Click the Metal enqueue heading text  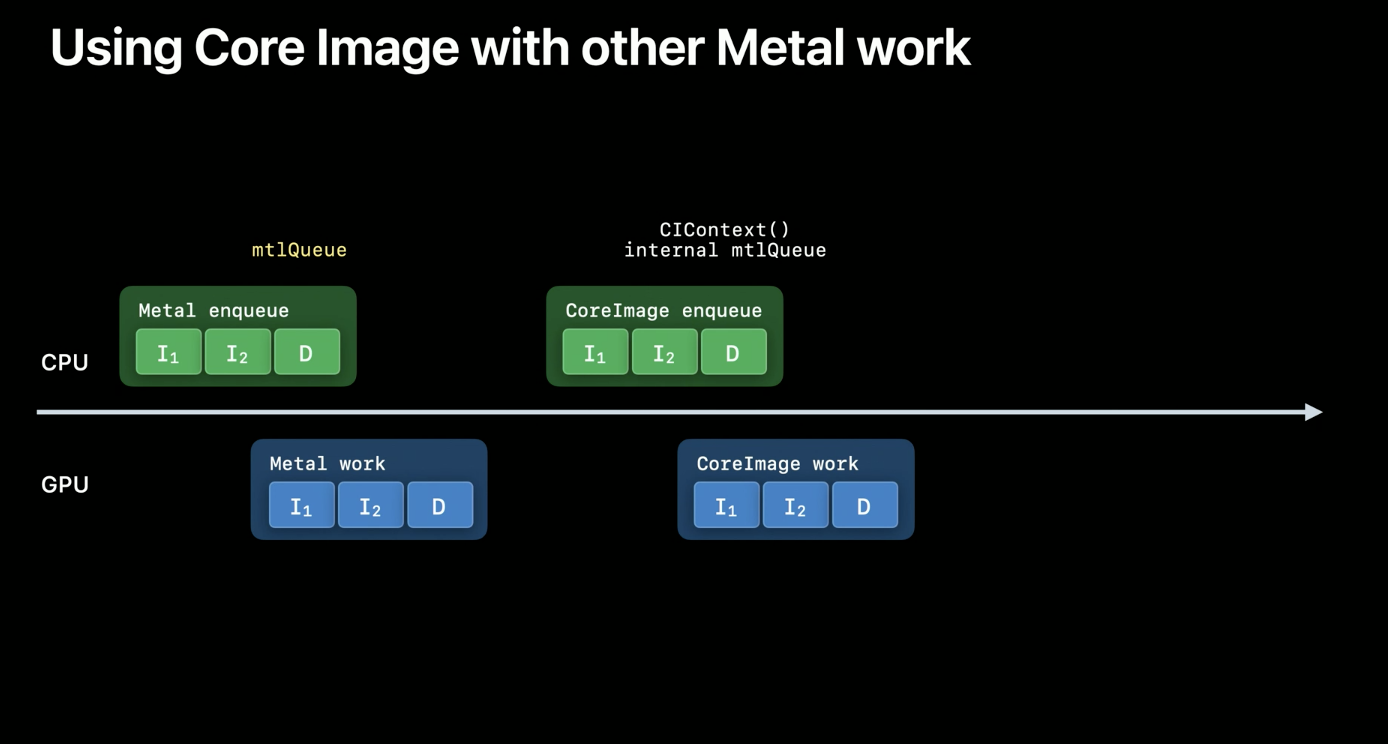[213, 310]
